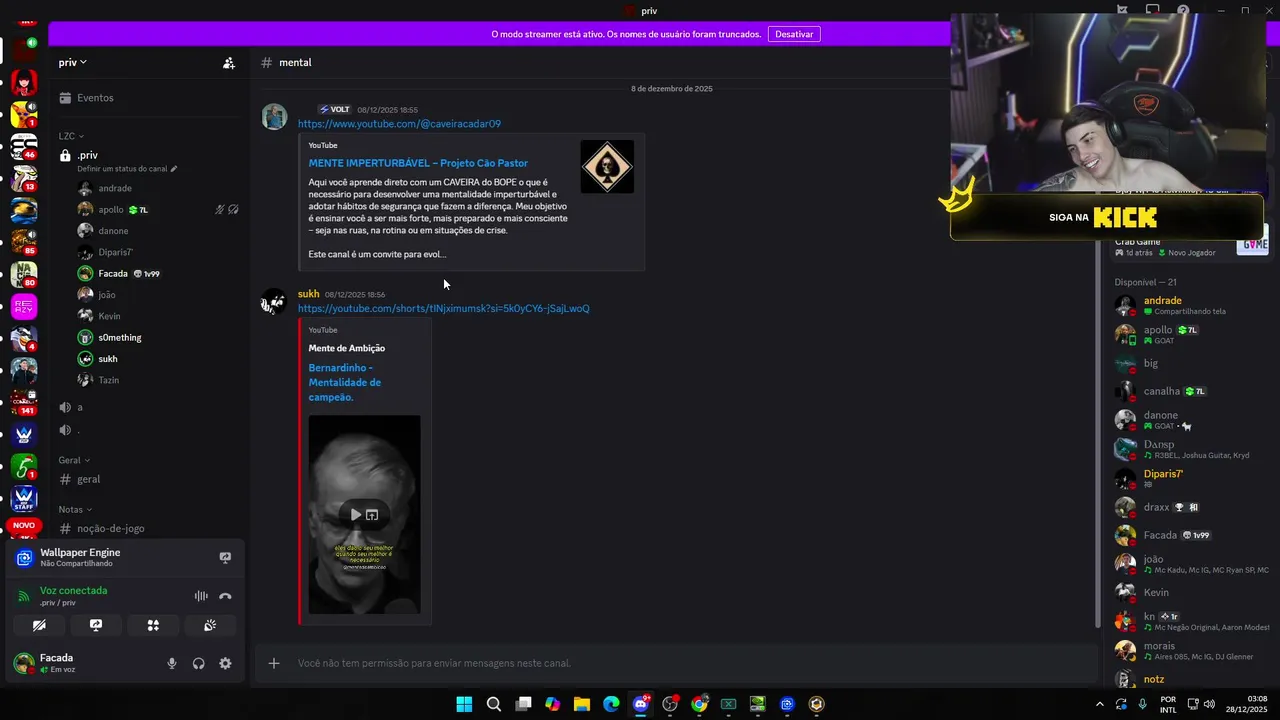Open Wallpaper Engine stream share icon
1280x720 pixels.
225,557
